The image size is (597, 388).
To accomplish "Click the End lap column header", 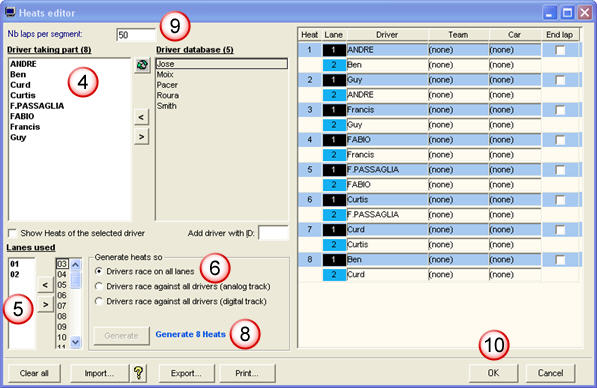I will click(560, 35).
